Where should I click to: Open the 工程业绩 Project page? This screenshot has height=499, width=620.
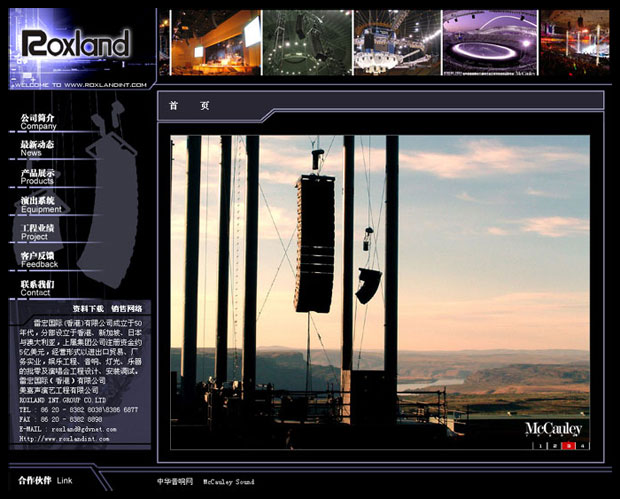click(38, 232)
